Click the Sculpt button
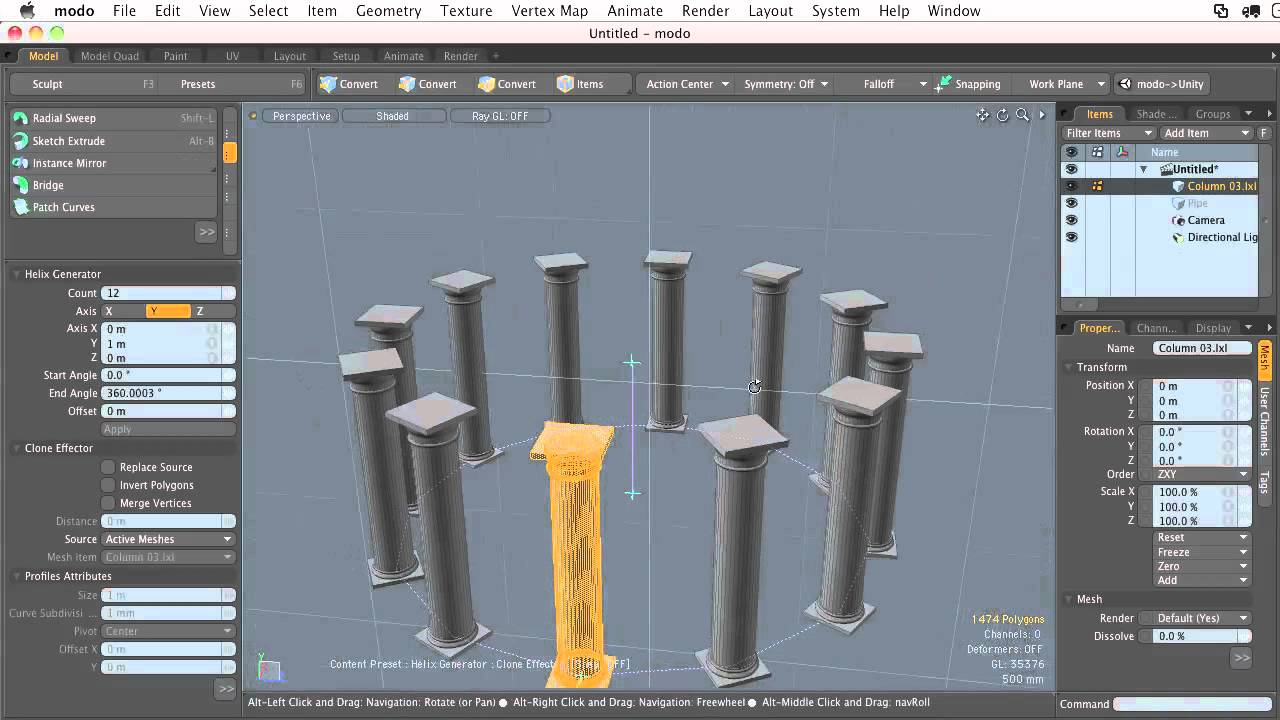This screenshot has height=720, width=1280. point(84,84)
